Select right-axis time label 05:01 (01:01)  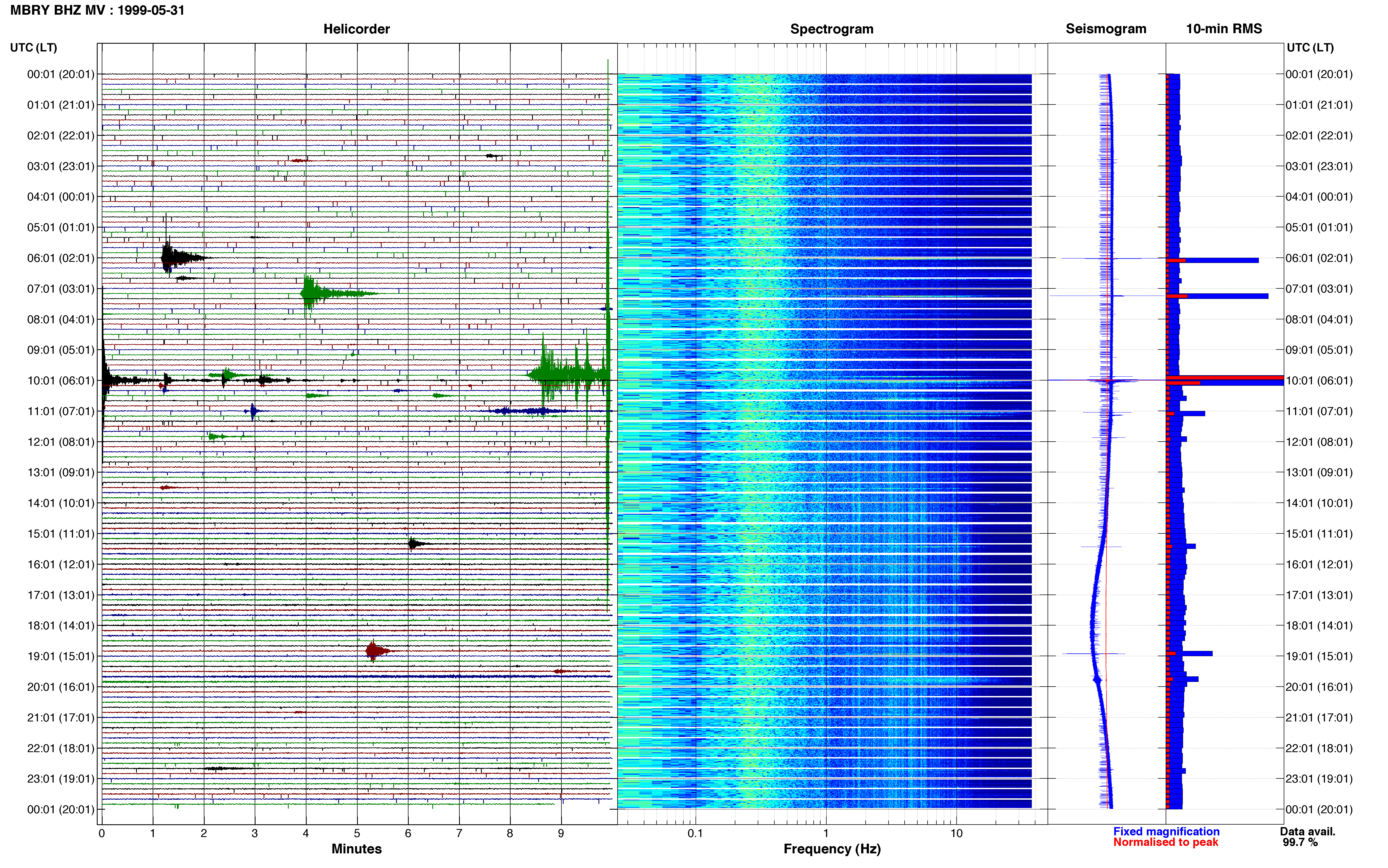(x=1319, y=227)
